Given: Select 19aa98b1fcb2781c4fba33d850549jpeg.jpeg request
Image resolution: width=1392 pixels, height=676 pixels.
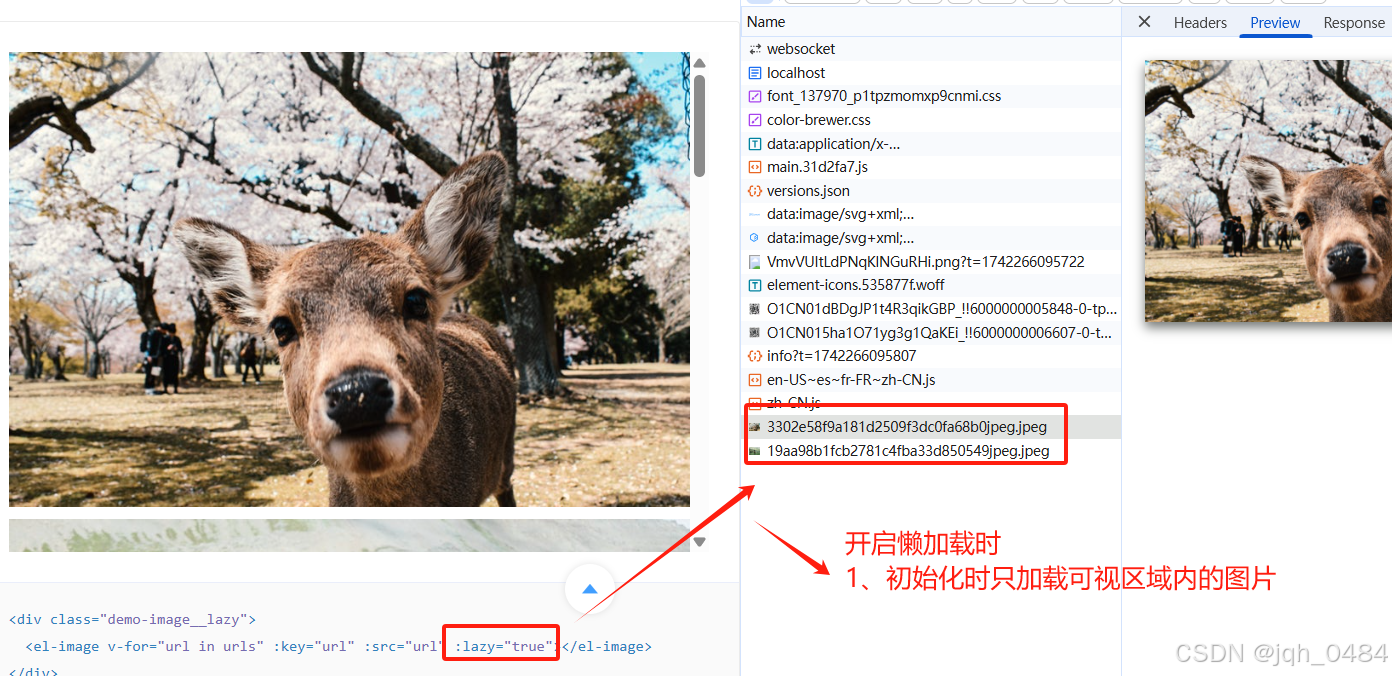Looking at the screenshot, I should tap(931, 451).
